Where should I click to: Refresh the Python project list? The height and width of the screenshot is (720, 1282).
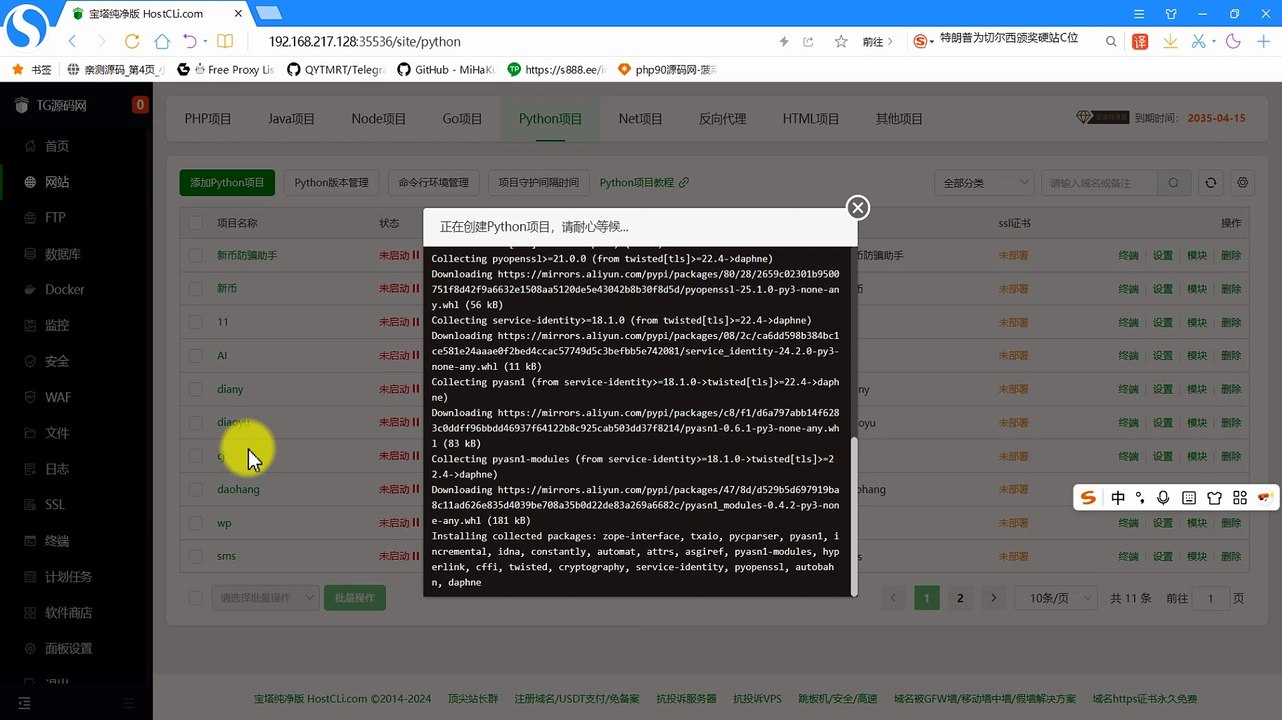coord(1211,183)
